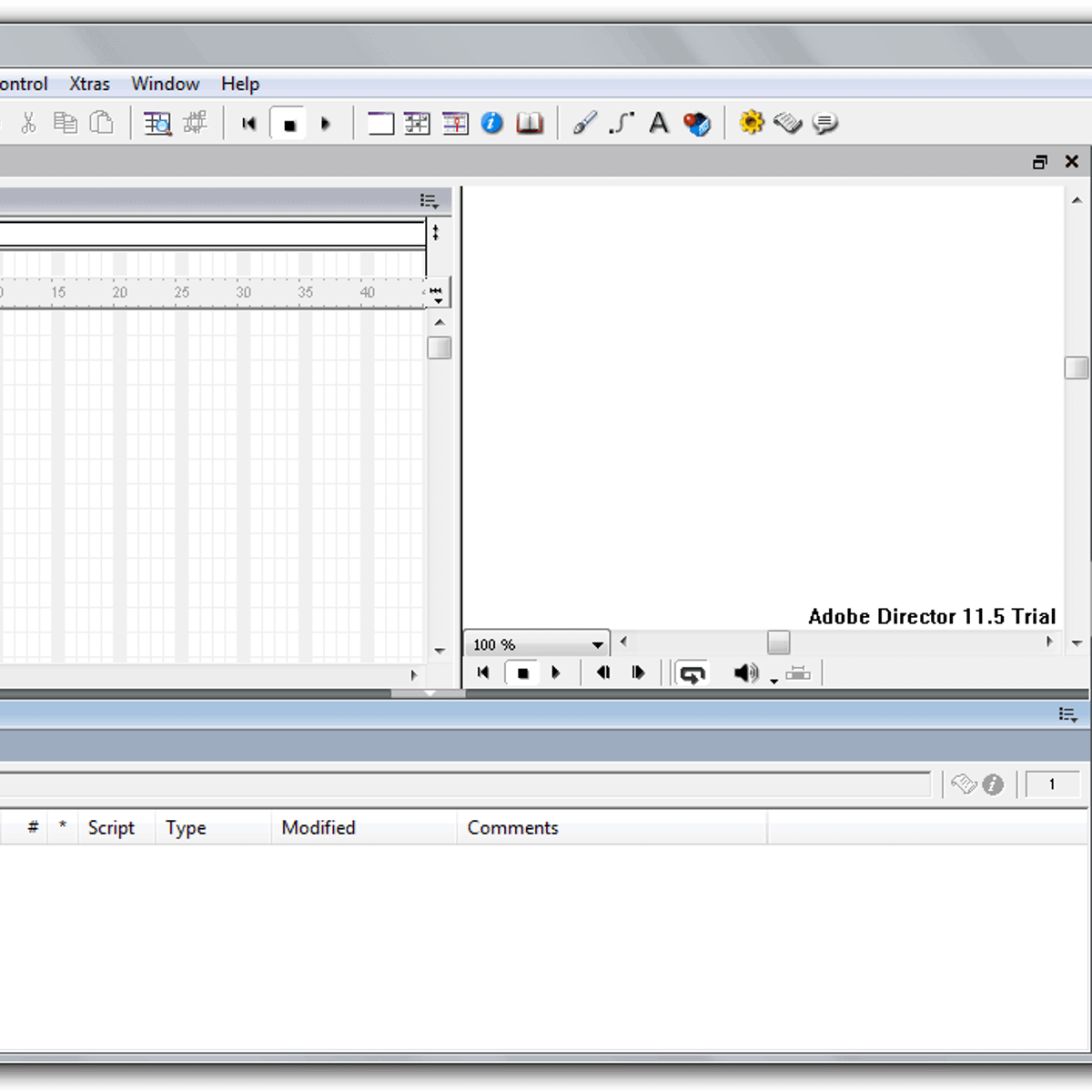Image resolution: width=1092 pixels, height=1092 pixels.
Task: Expand the volume level dropdown arrow
Action: tap(773, 681)
